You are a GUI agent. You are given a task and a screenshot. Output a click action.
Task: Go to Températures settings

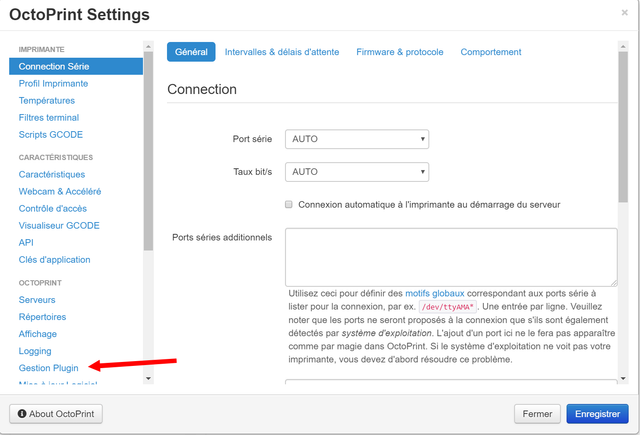(47, 101)
